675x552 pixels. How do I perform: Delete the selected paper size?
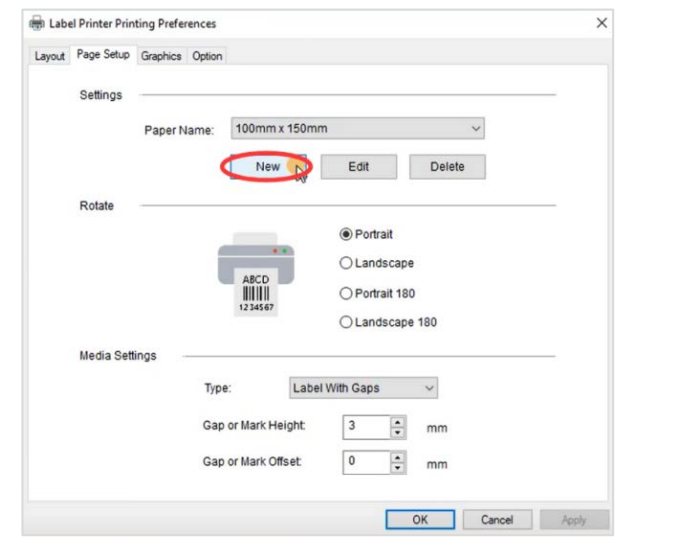[x=447, y=167]
